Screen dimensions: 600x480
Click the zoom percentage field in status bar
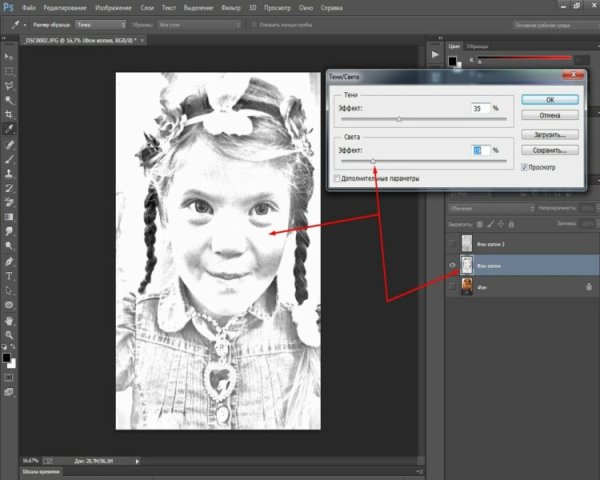[31, 460]
